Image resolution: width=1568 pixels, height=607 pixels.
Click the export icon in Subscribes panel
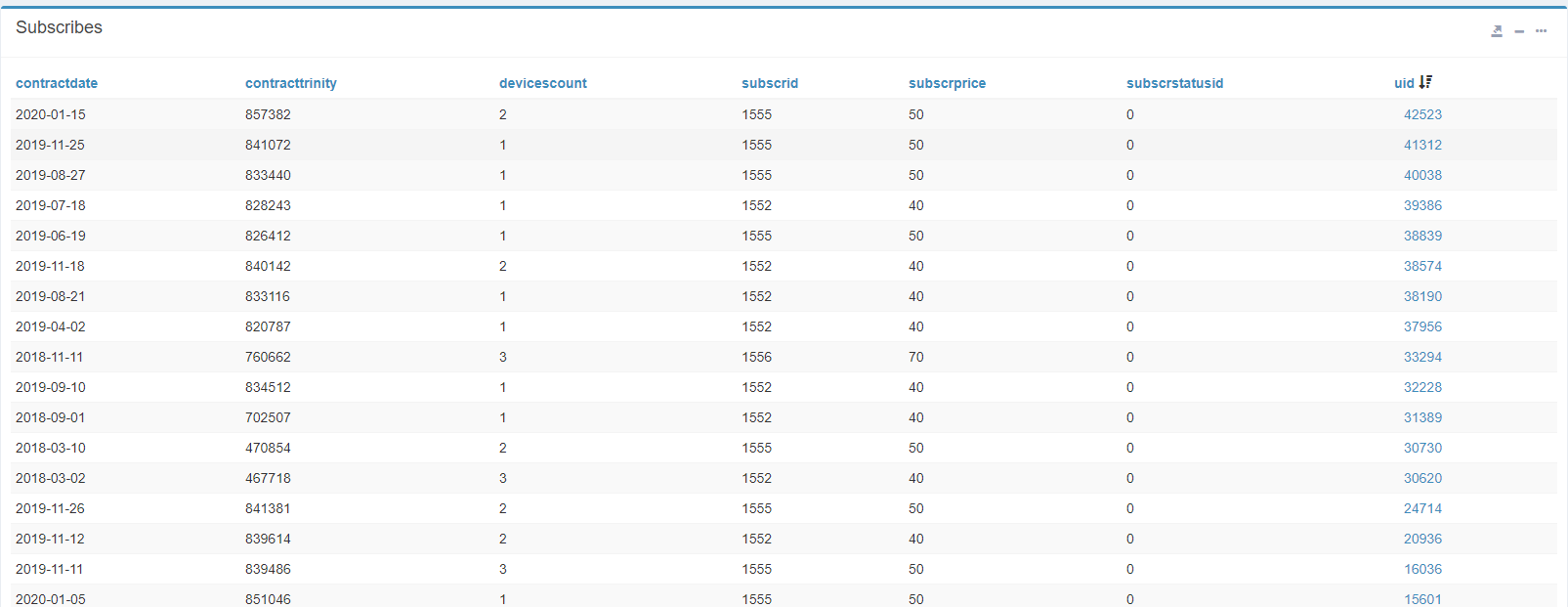1497,31
